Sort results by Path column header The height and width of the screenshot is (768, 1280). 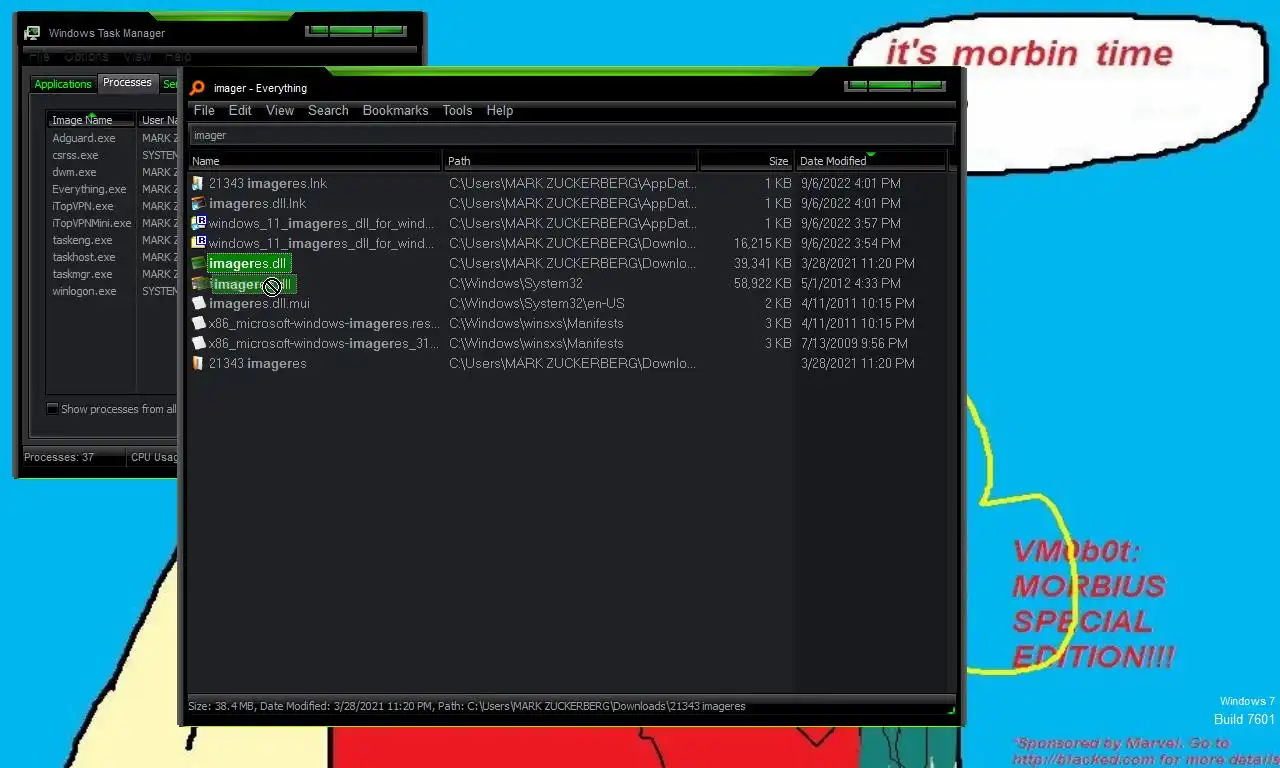pos(570,161)
